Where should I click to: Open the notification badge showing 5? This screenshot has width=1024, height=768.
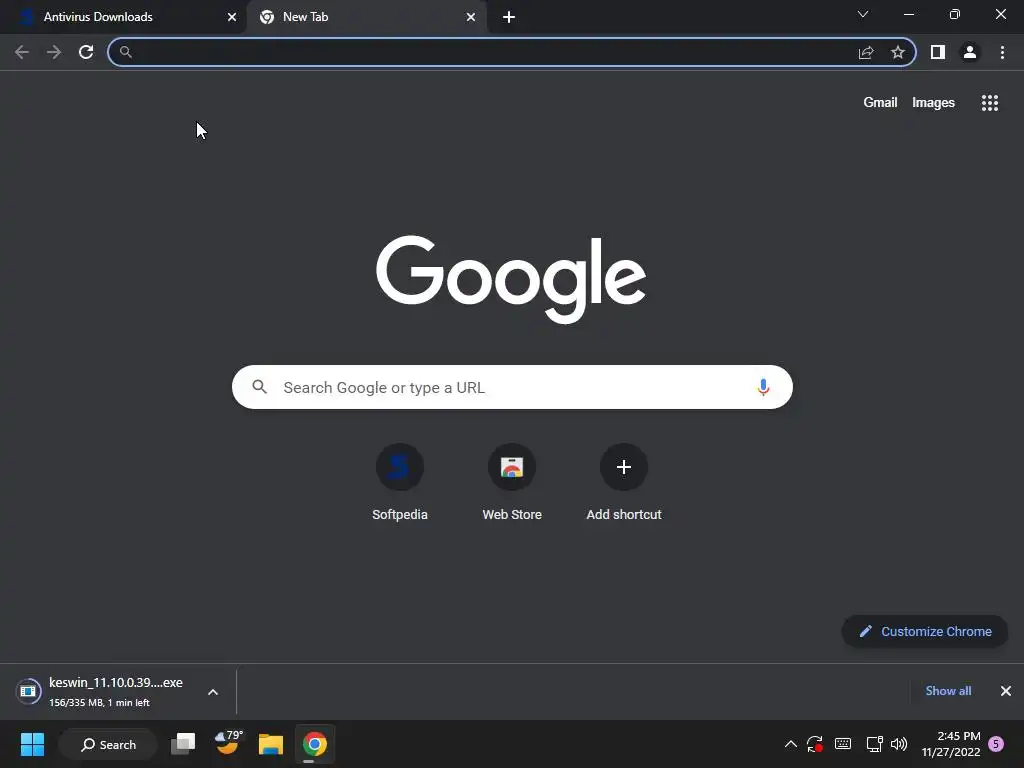996,744
